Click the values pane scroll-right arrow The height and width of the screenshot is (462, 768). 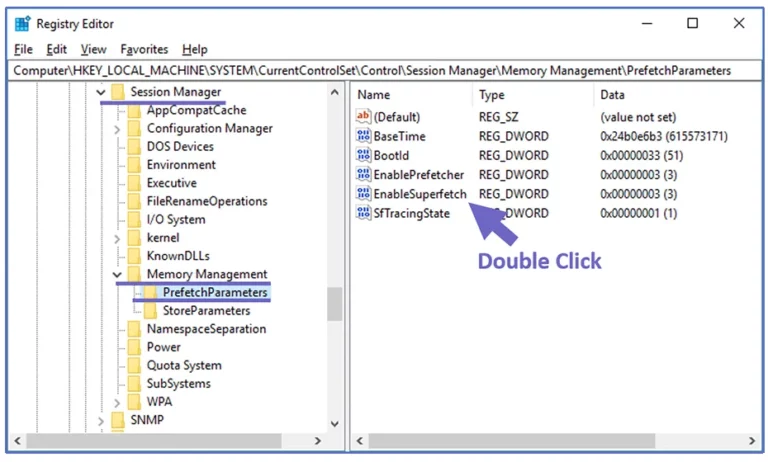[752, 440]
